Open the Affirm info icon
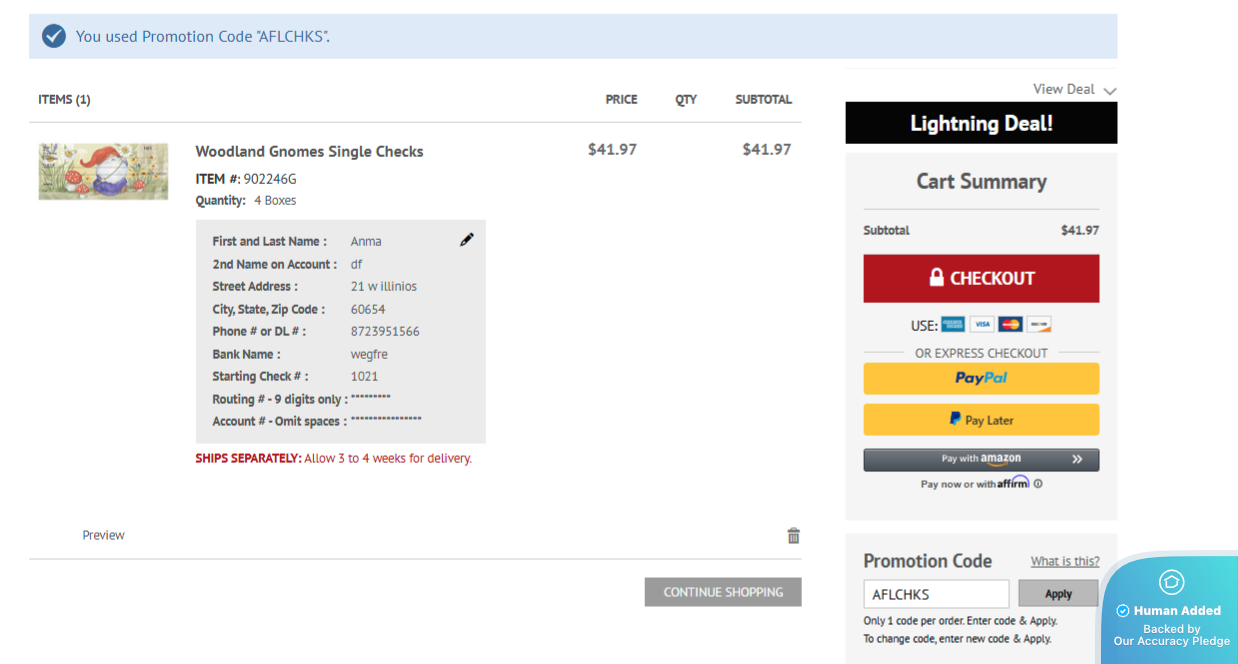1238x664 pixels. 1038,484
